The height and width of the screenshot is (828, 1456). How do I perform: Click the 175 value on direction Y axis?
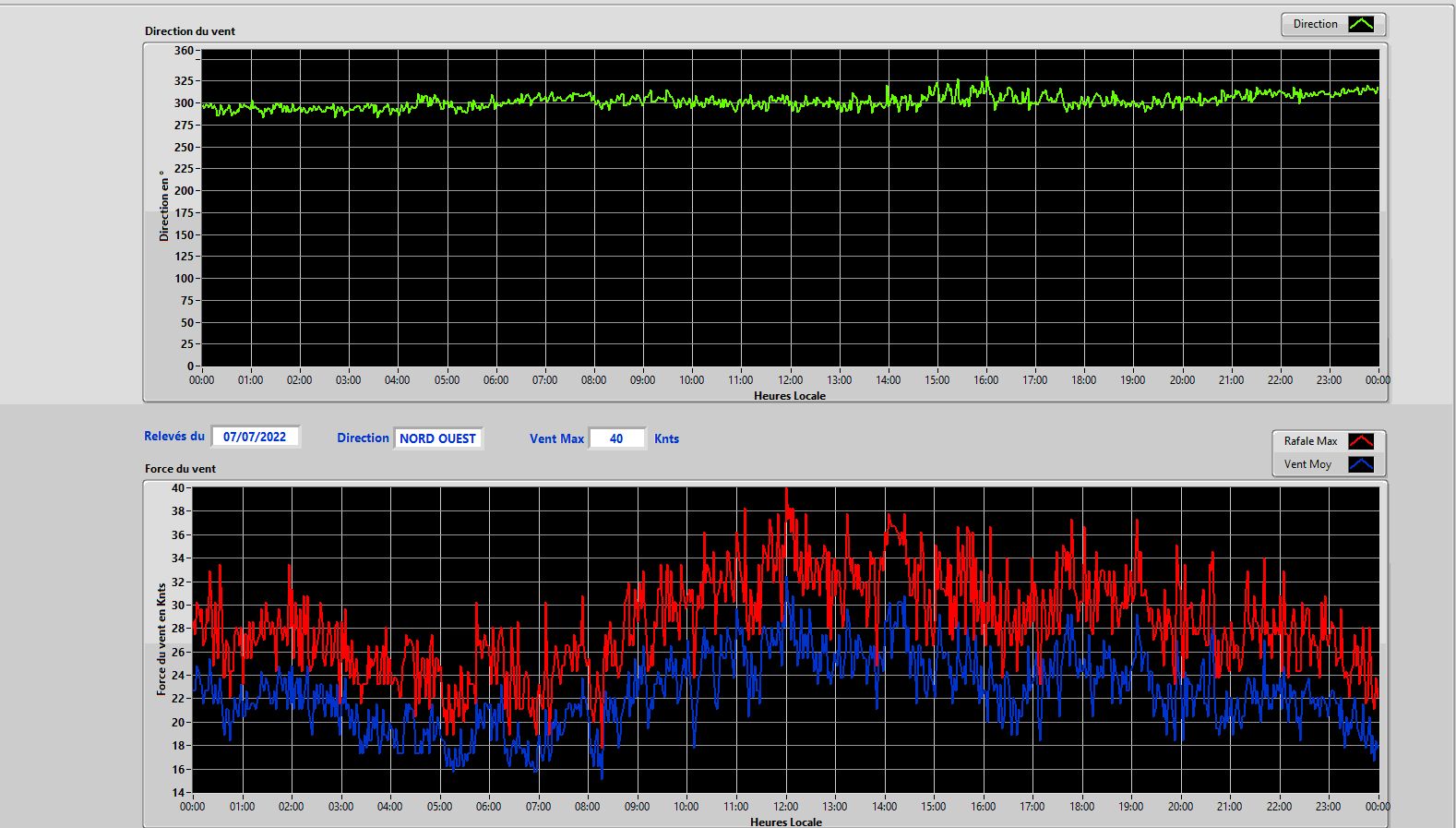[x=184, y=213]
